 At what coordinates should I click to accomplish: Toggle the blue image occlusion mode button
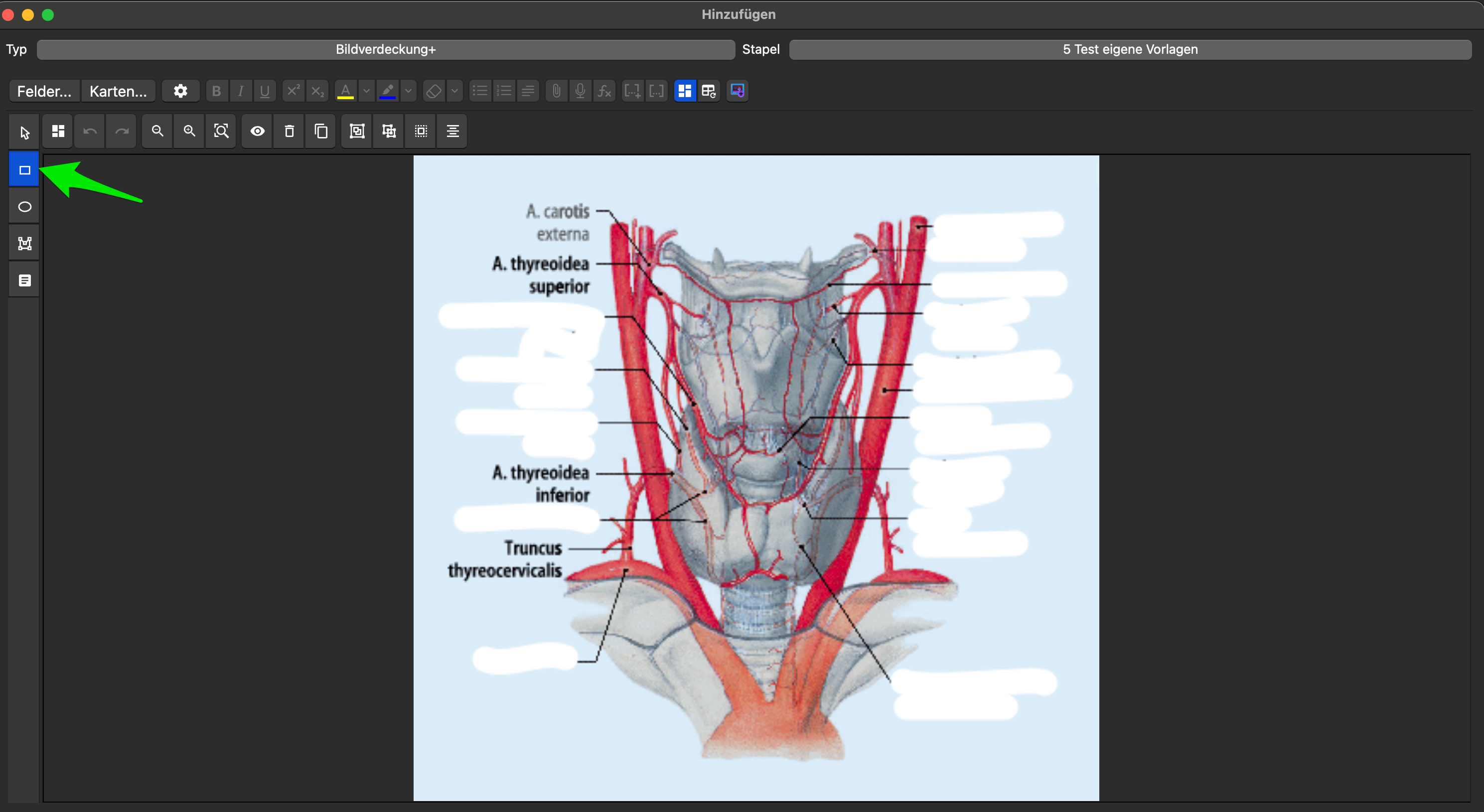click(684, 91)
